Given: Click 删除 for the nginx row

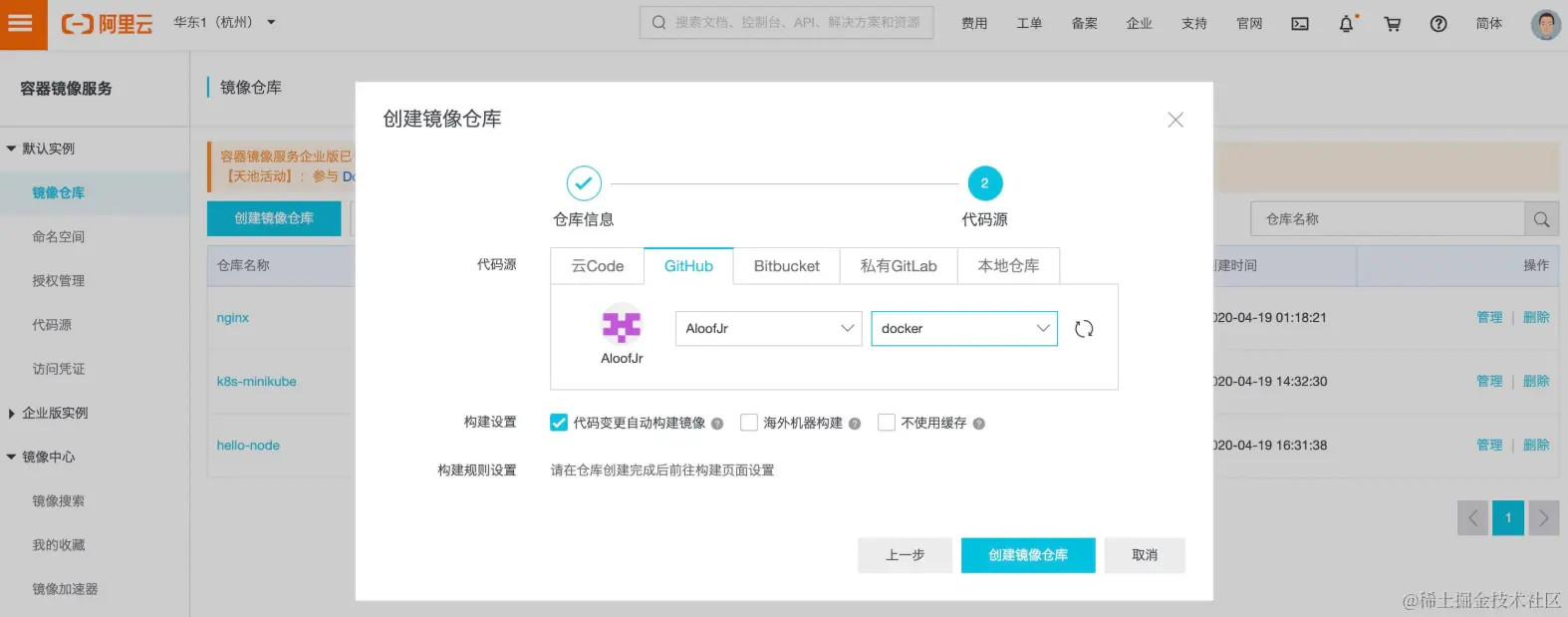Looking at the screenshot, I should [1536, 318].
